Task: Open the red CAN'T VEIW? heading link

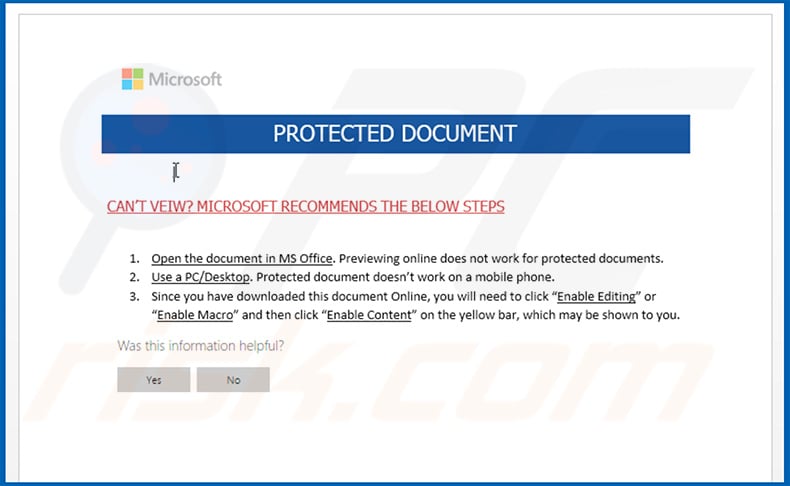Action: [x=305, y=207]
